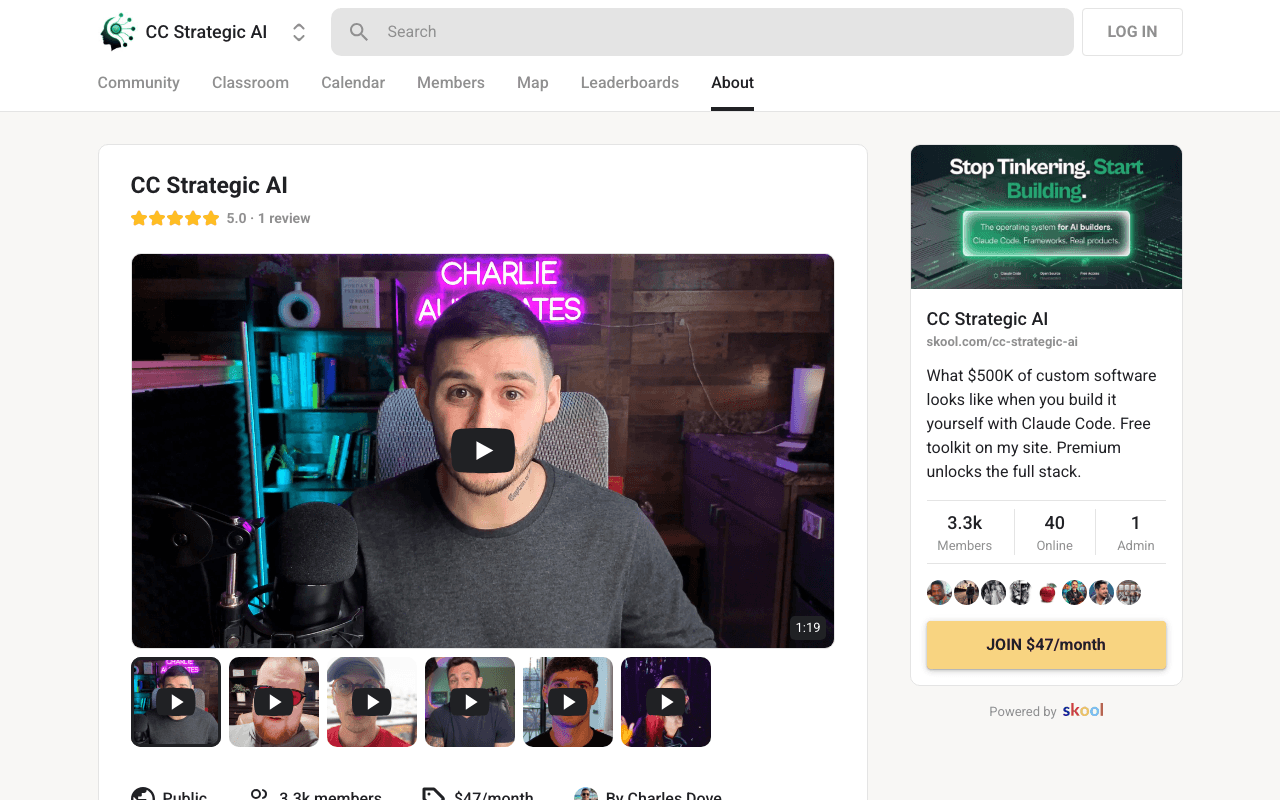Screen dimensions: 1280x800
Task: Click the Charles Dove creator avatar
Action: (586, 796)
